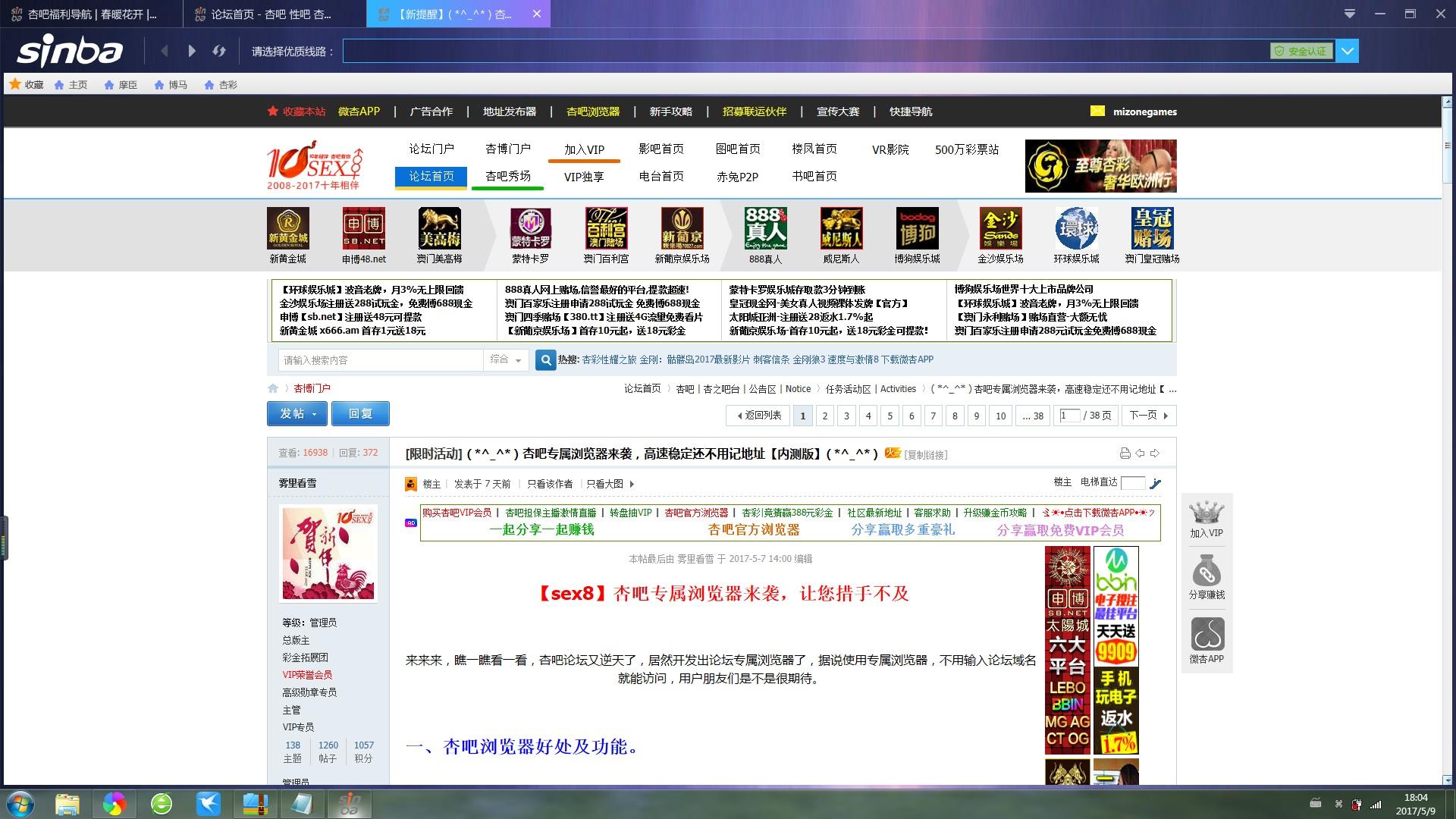Click the elevator jump icon
Image resolution: width=1456 pixels, height=819 pixels.
click(x=1156, y=484)
